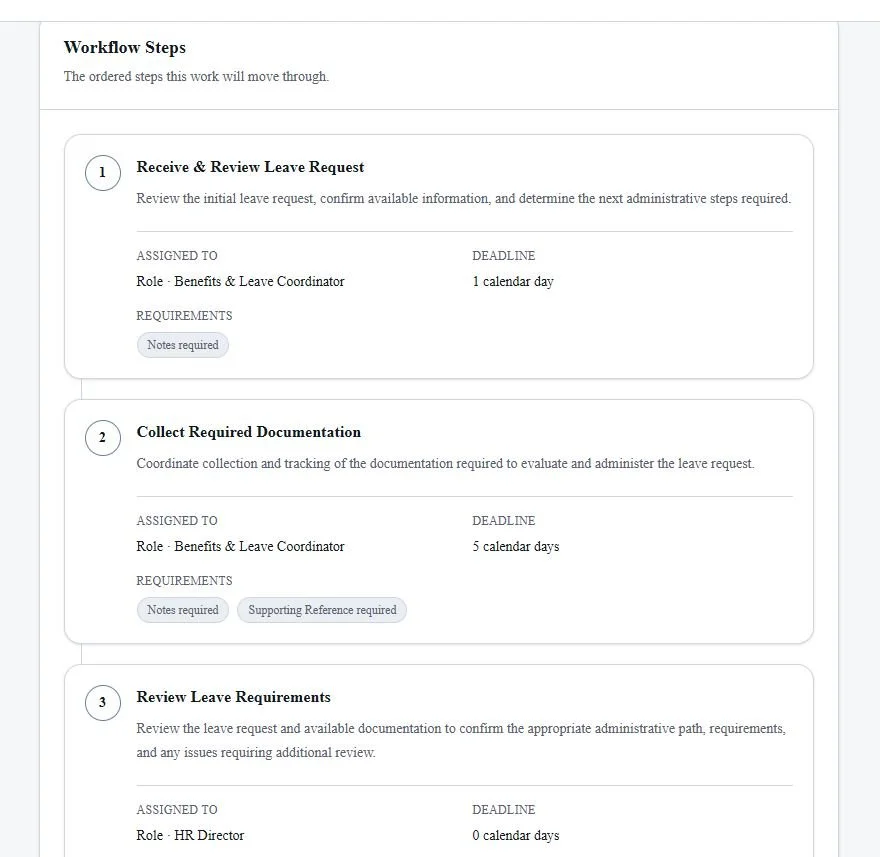
Task: Click DEADLINE label in step 1
Action: (x=503, y=256)
